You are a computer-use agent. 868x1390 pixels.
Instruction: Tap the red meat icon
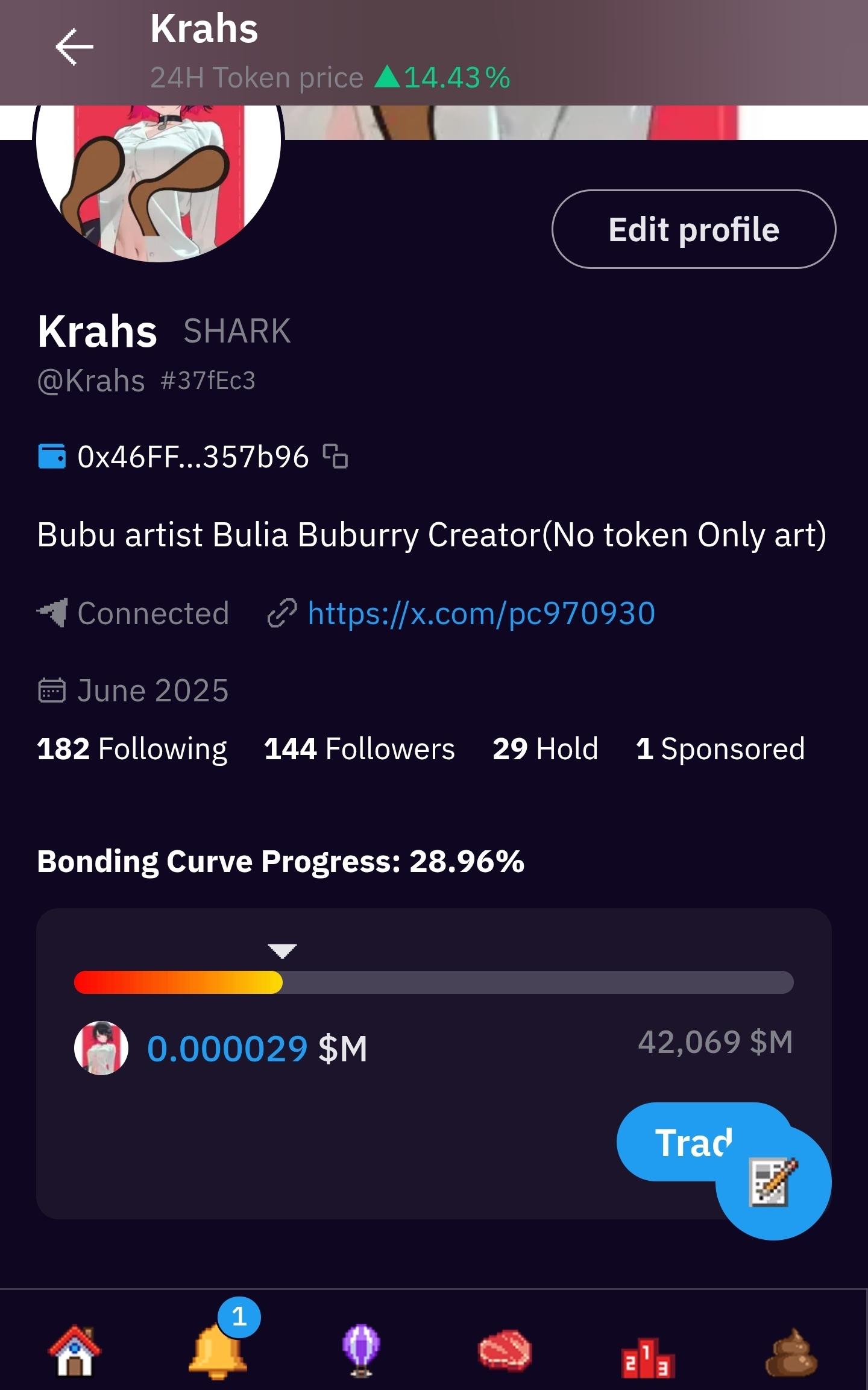[x=505, y=1351]
